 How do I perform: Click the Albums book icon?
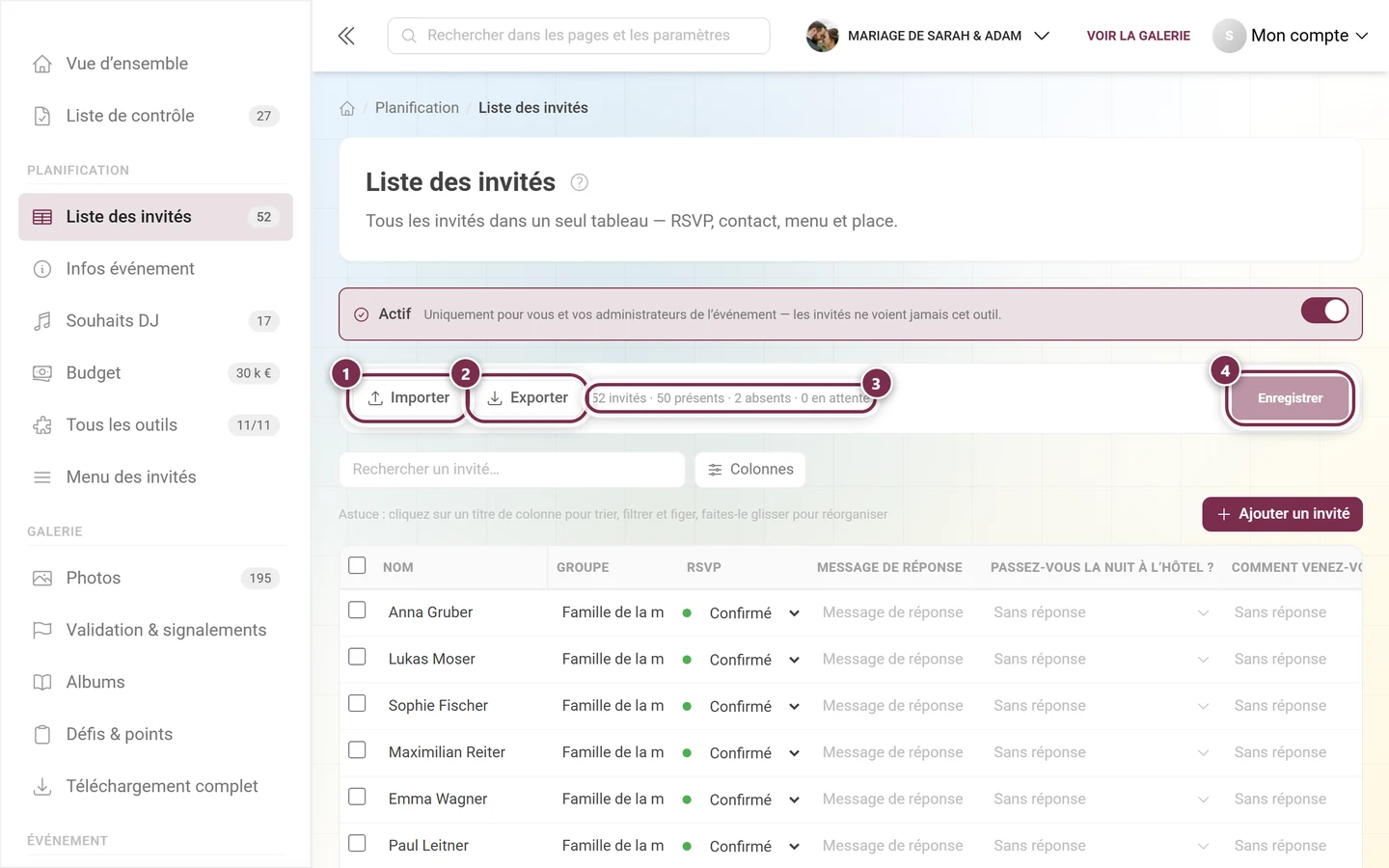(42, 683)
